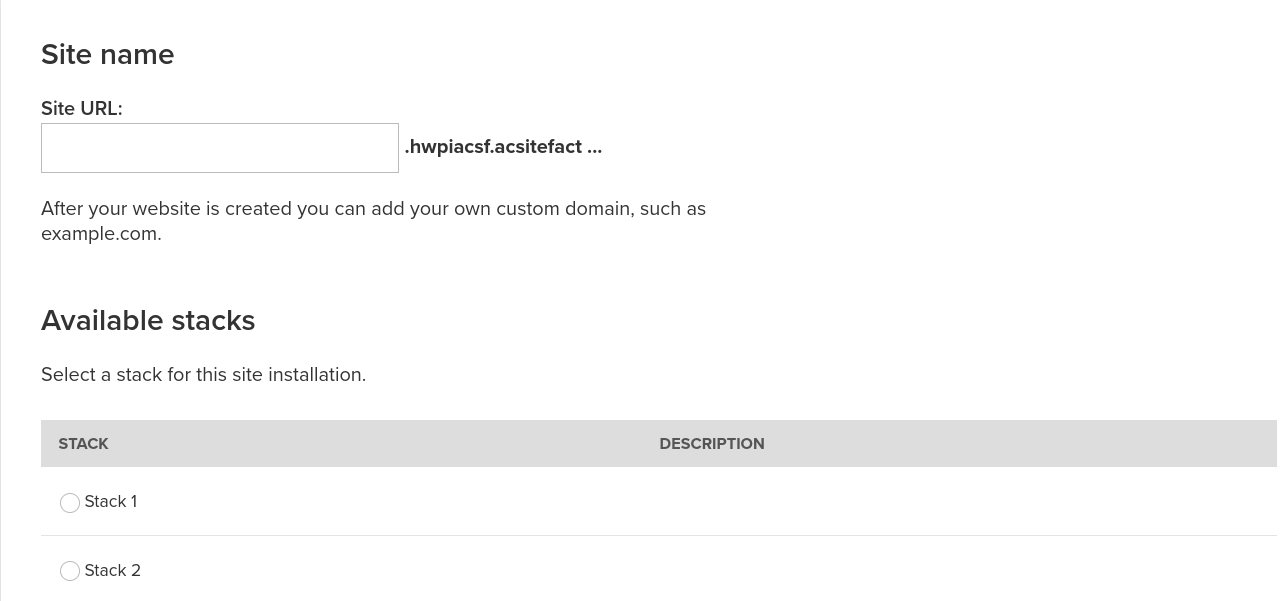Click the Stack 2 row label
This screenshot has width=1284, height=601.
point(112,571)
